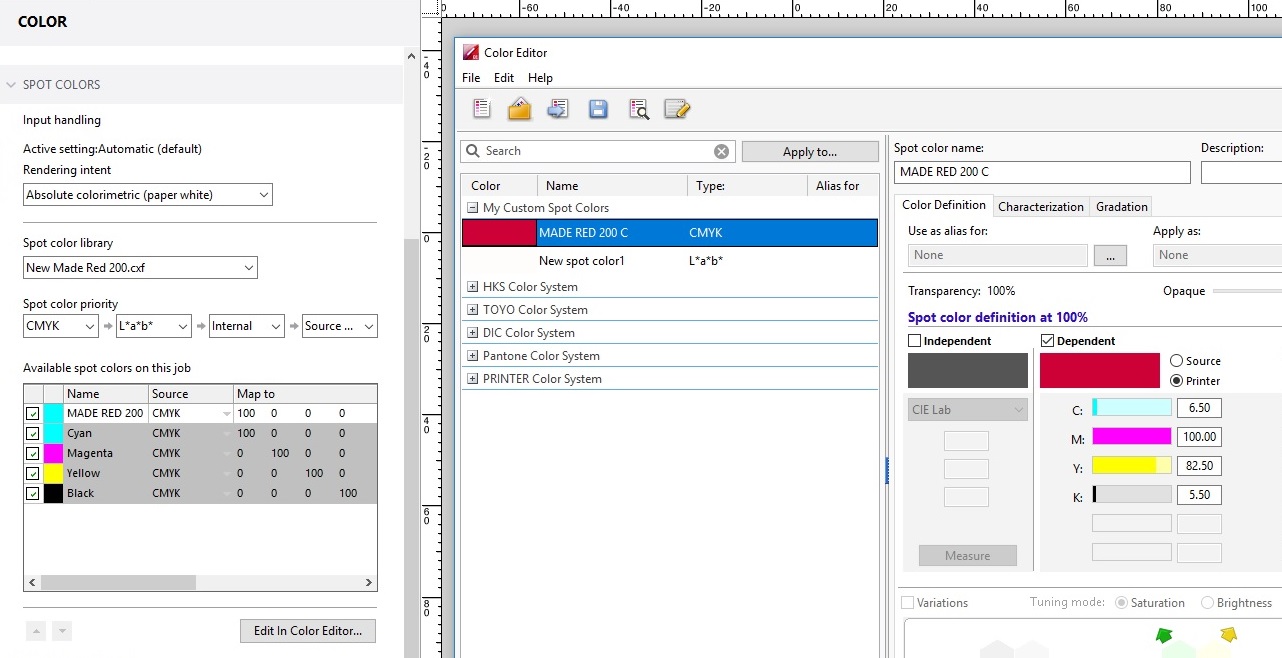This screenshot has width=1282, height=658.
Task: Select the New spot color1 row
Action: click(x=669, y=261)
